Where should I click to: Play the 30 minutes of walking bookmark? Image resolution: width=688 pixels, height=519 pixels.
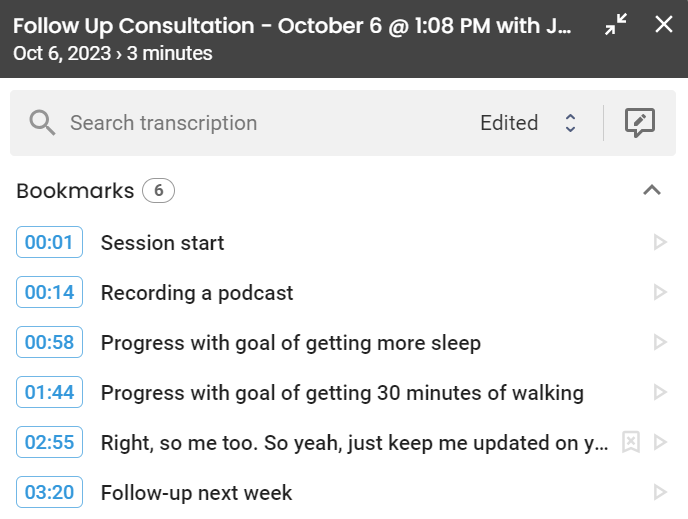tap(660, 392)
